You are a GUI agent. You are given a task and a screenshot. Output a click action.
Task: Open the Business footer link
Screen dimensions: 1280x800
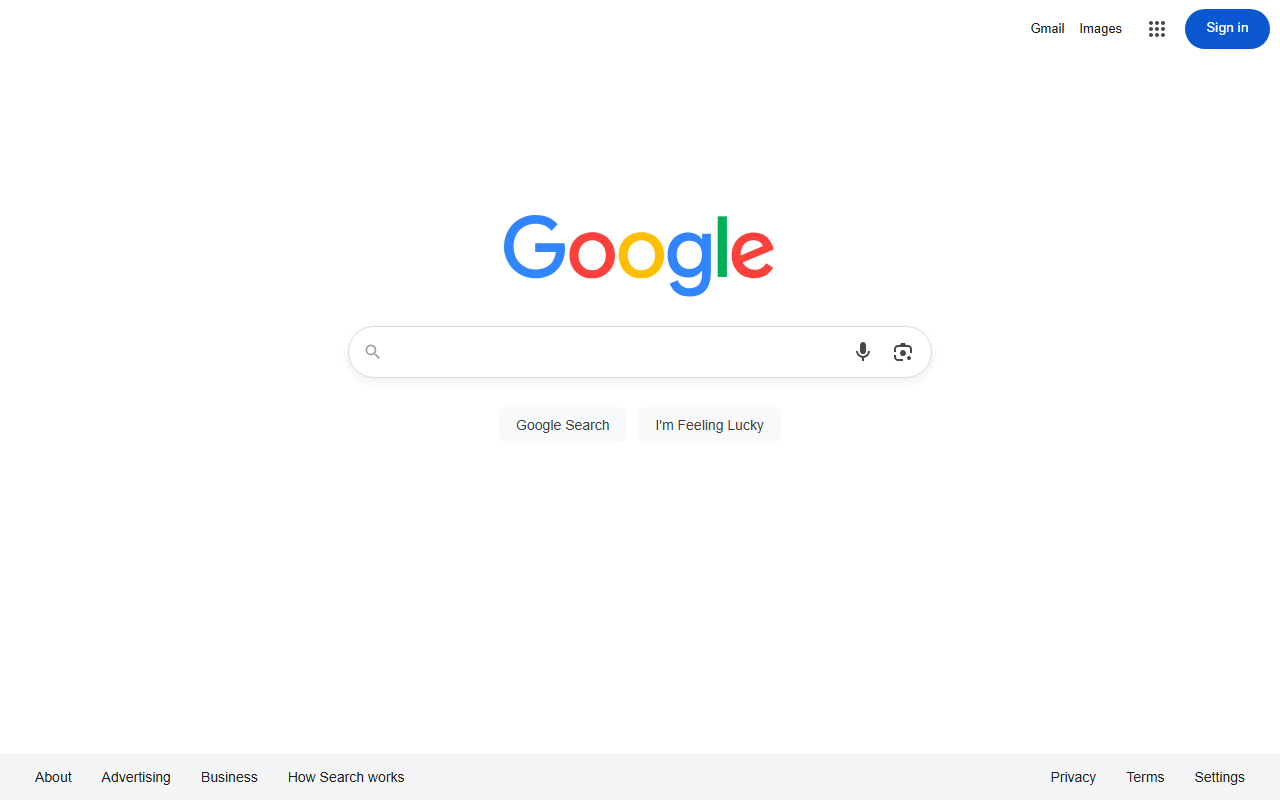point(229,777)
